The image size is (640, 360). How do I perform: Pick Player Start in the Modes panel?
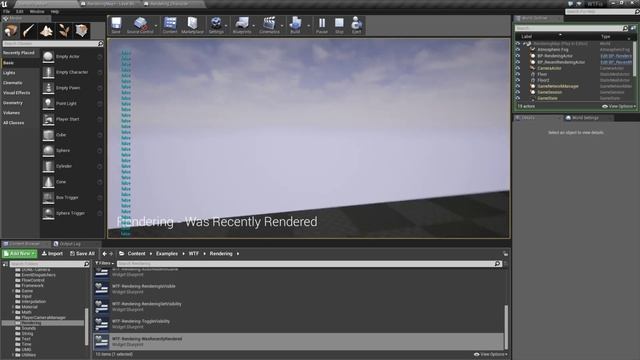coord(72,119)
